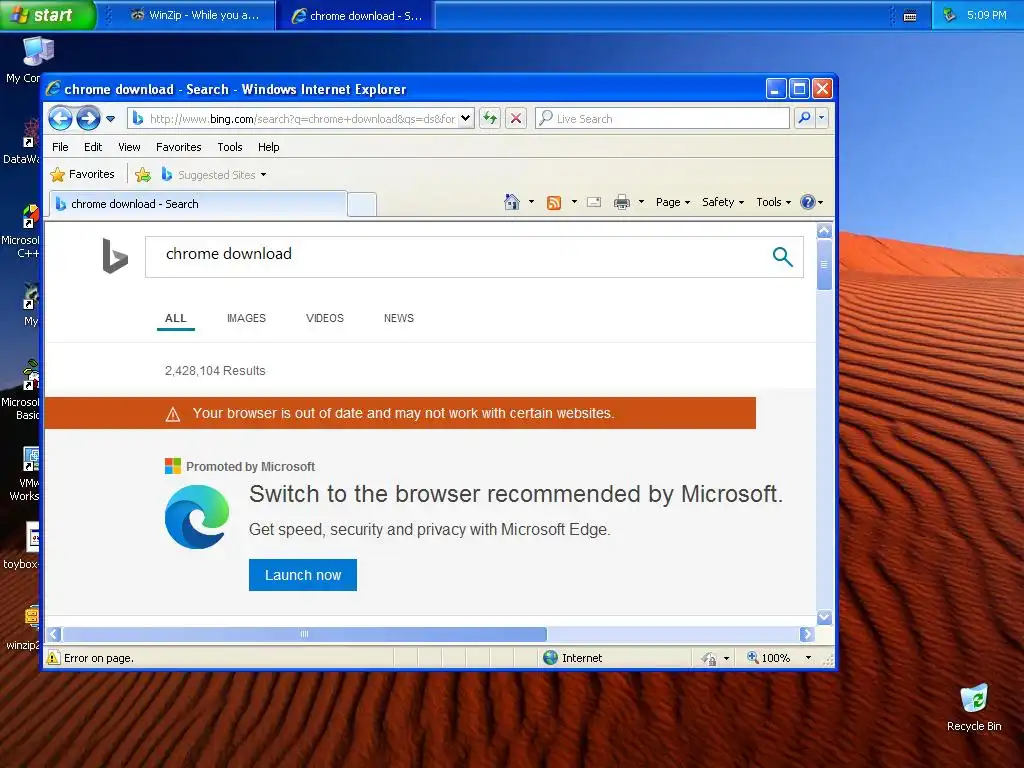Screen dimensions: 1024x768
Task: Click the Windows Start button
Action: pyautogui.click(x=48, y=14)
